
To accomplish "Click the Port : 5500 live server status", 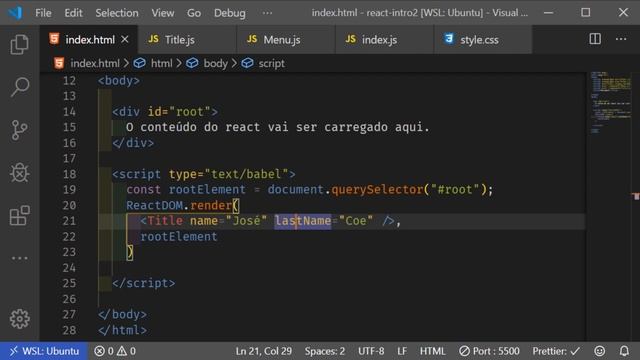I will point(489,351).
